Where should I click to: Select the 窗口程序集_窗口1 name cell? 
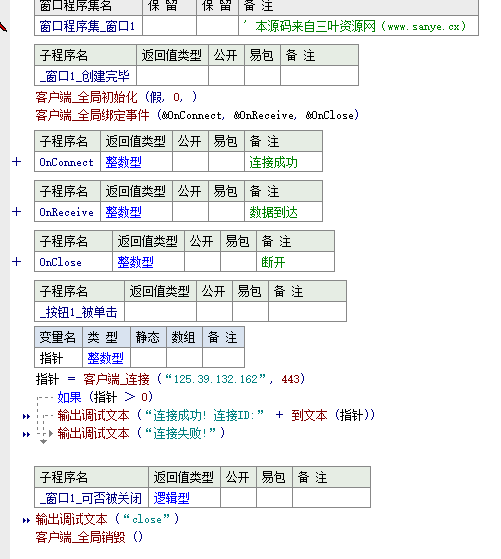[88, 26]
